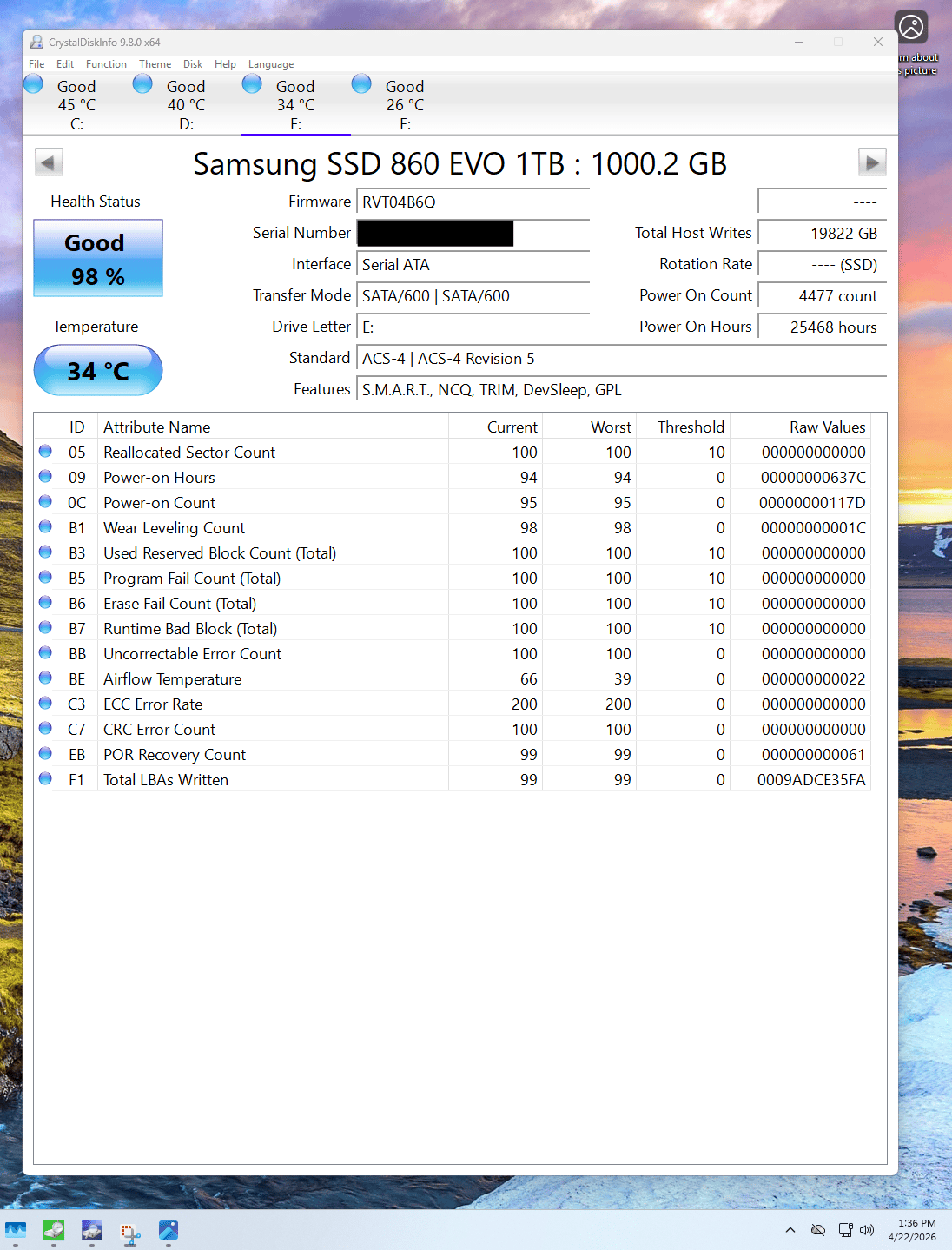Viewport: 952px width, 1250px height.
Task: Click the Threshold column header
Action: [683, 427]
